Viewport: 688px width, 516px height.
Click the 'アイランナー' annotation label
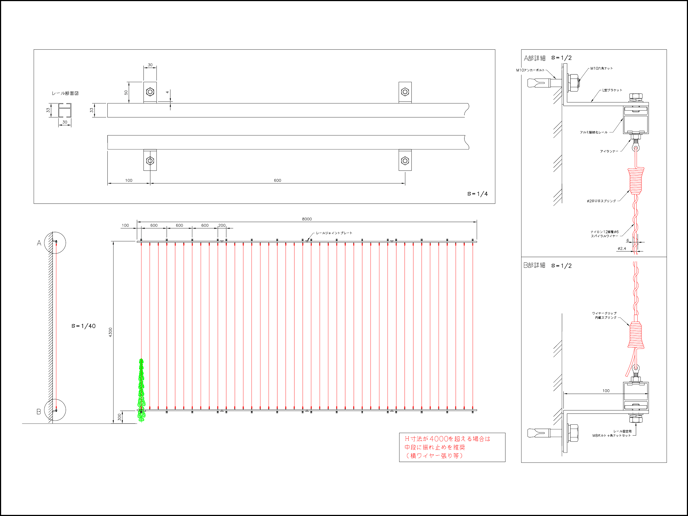tap(609, 151)
